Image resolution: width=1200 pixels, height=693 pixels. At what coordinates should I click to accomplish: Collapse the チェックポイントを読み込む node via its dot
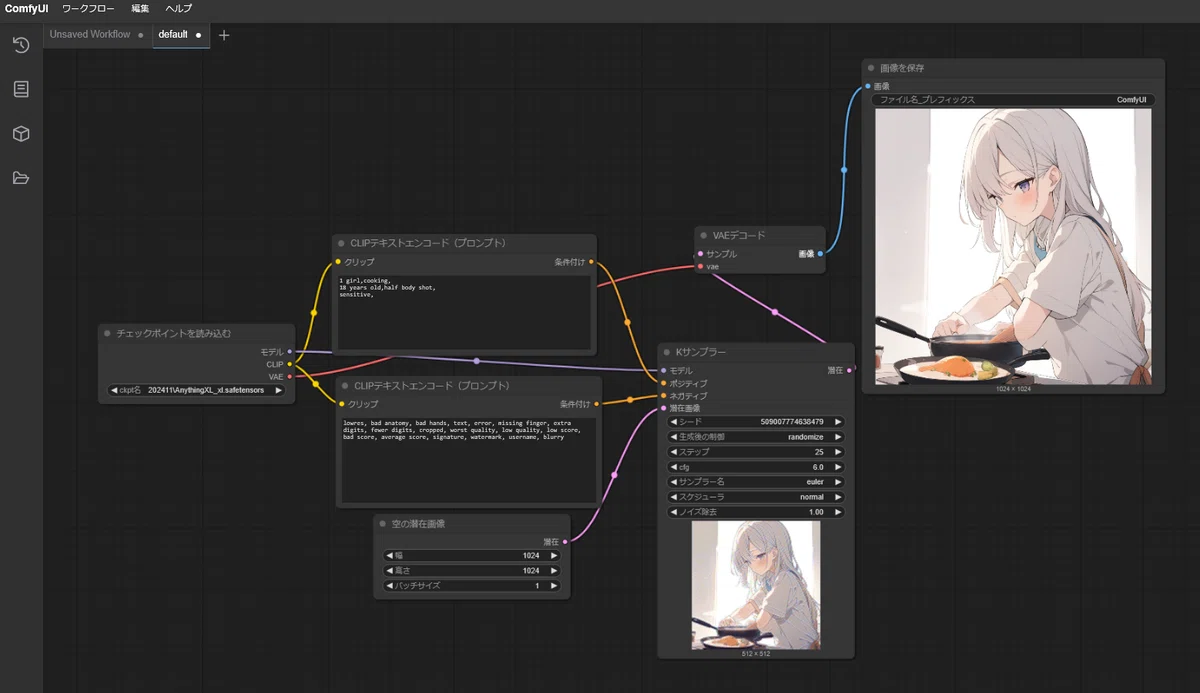tap(107, 333)
